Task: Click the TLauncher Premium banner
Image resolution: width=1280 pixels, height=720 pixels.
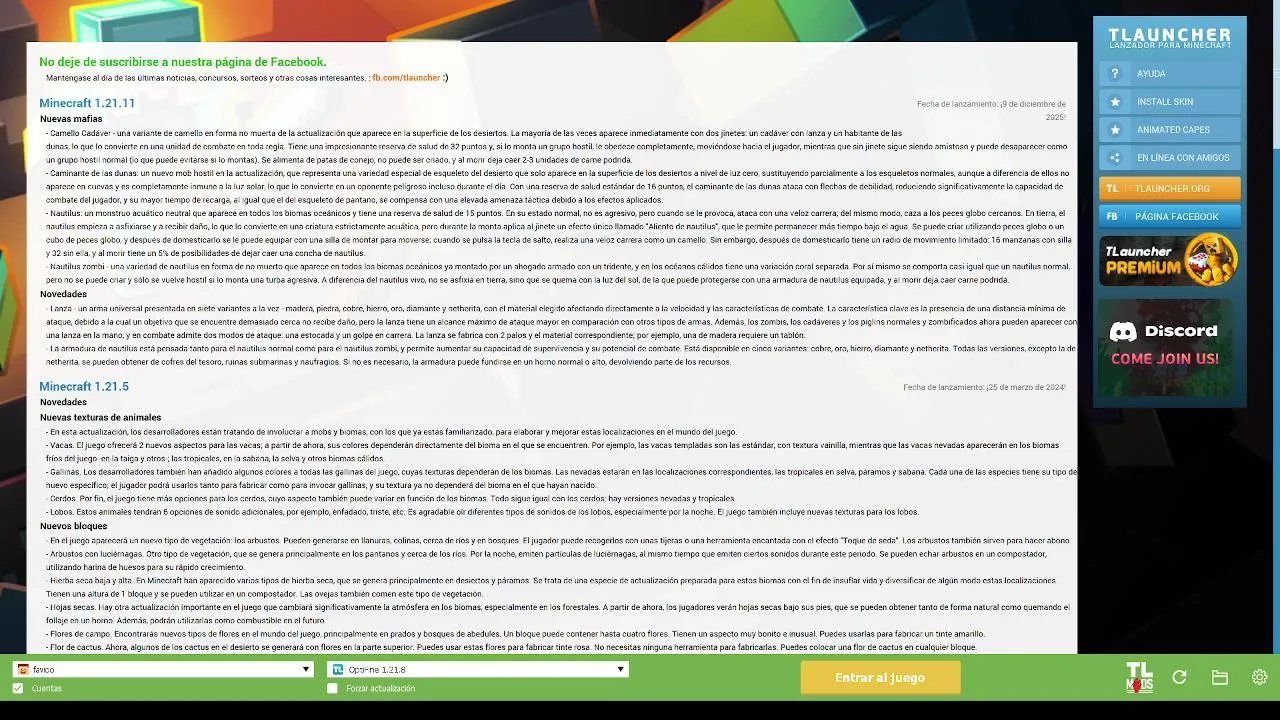Action: (x=1169, y=260)
